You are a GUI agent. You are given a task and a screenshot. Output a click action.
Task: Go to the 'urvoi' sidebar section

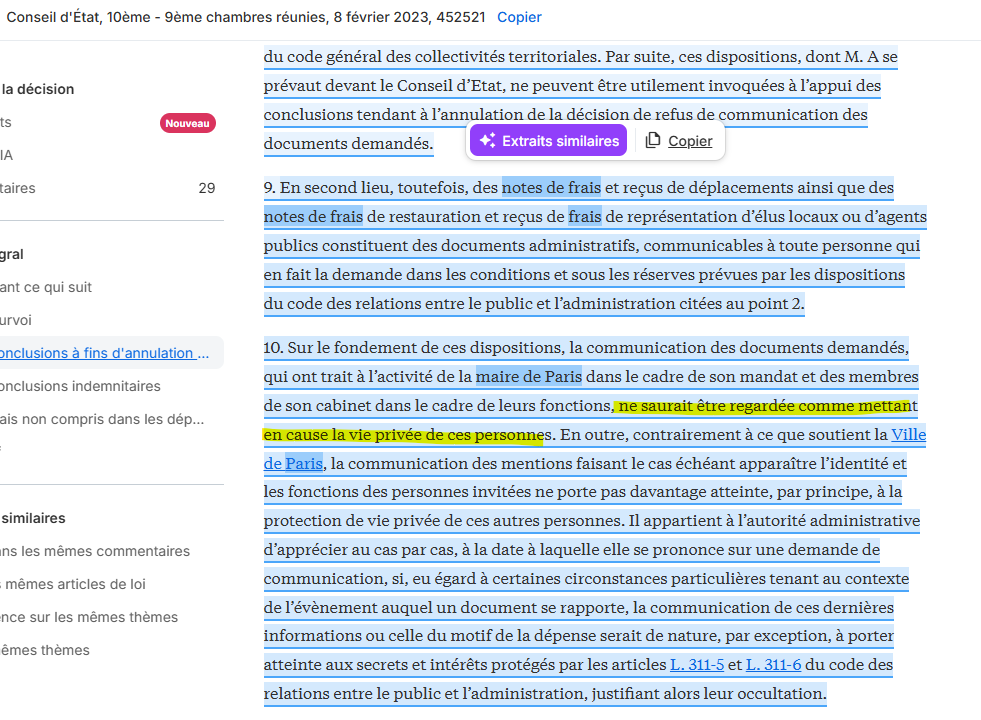[x=16, y=320]
